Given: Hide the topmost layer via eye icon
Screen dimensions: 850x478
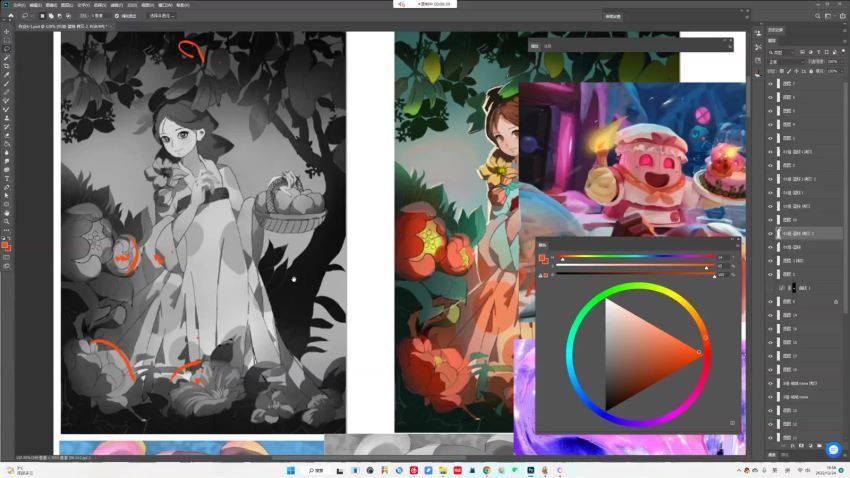Looking at the screenshot, I should 770,83.
